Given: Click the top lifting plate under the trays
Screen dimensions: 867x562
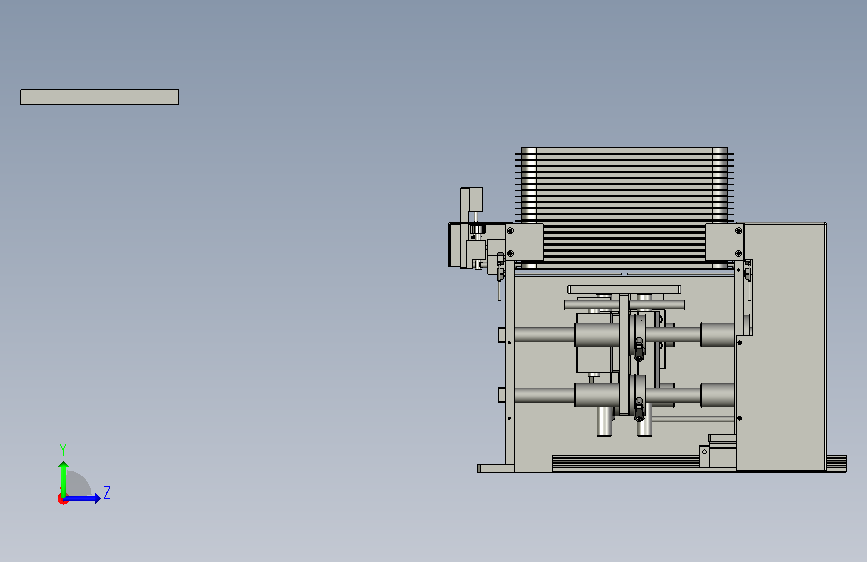Looking at the screenshot, I should click(624, 289).
